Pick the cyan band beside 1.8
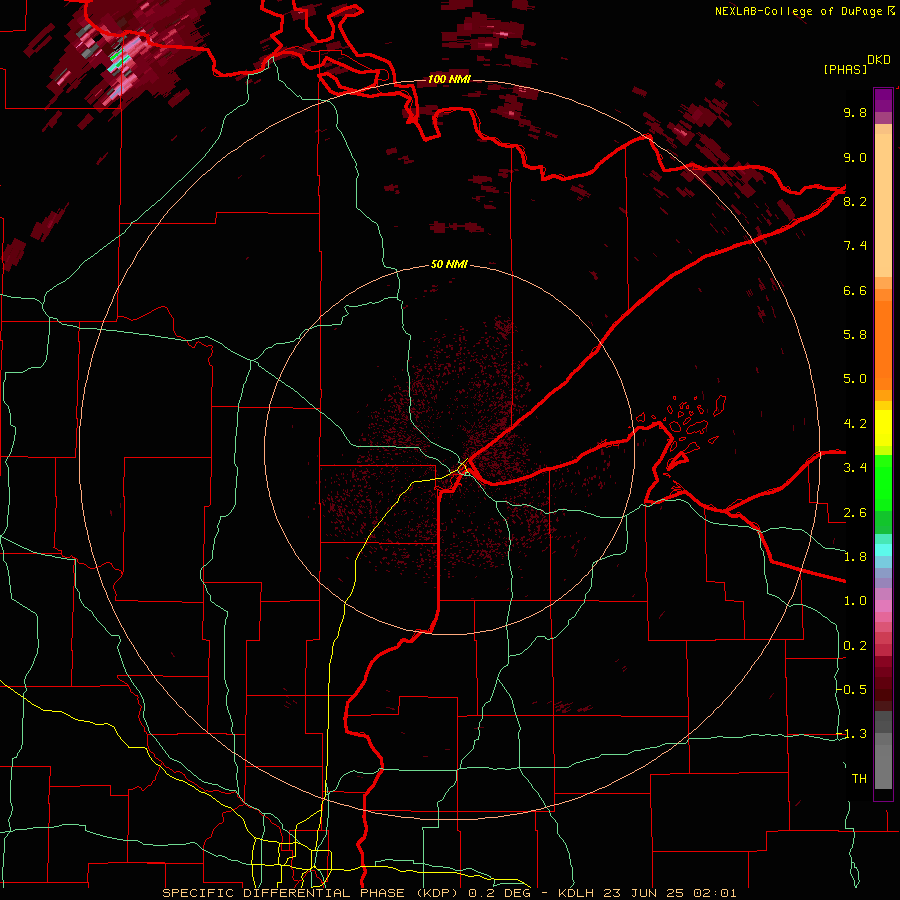 [883, 550]
